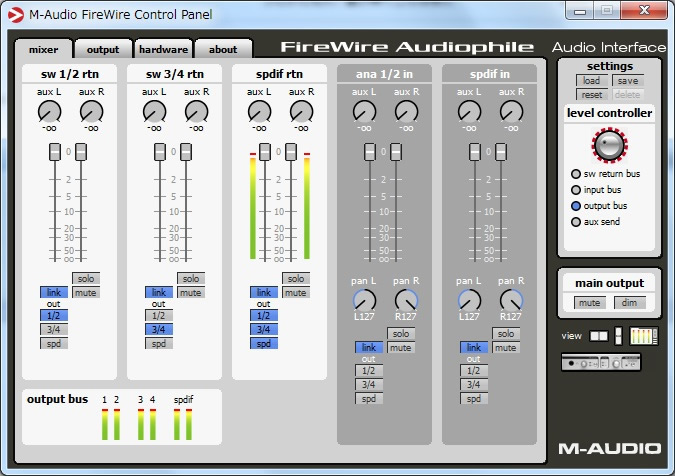The image size is (675, 476).
Task: Select the output bus radio button
Action: 576,206
